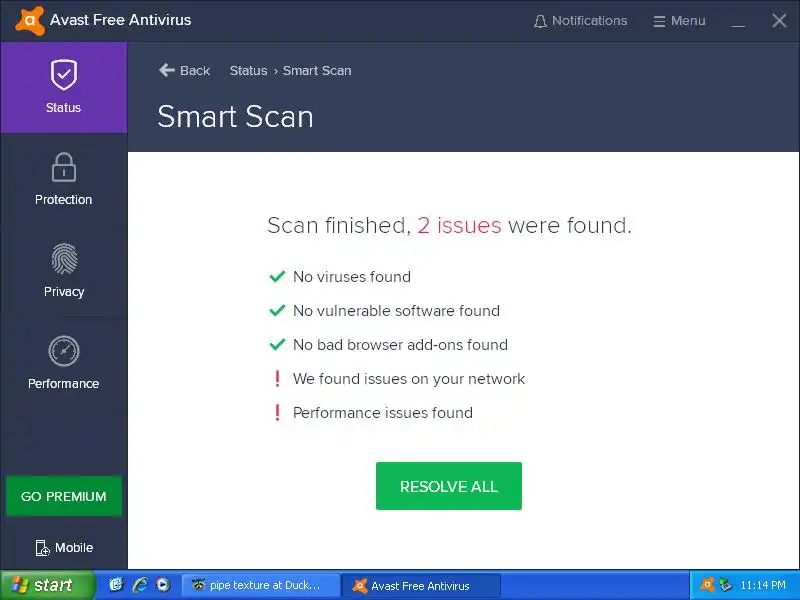800x600 pixels.
Task: Click check beside No vulnerable software found
Action: 277,311
